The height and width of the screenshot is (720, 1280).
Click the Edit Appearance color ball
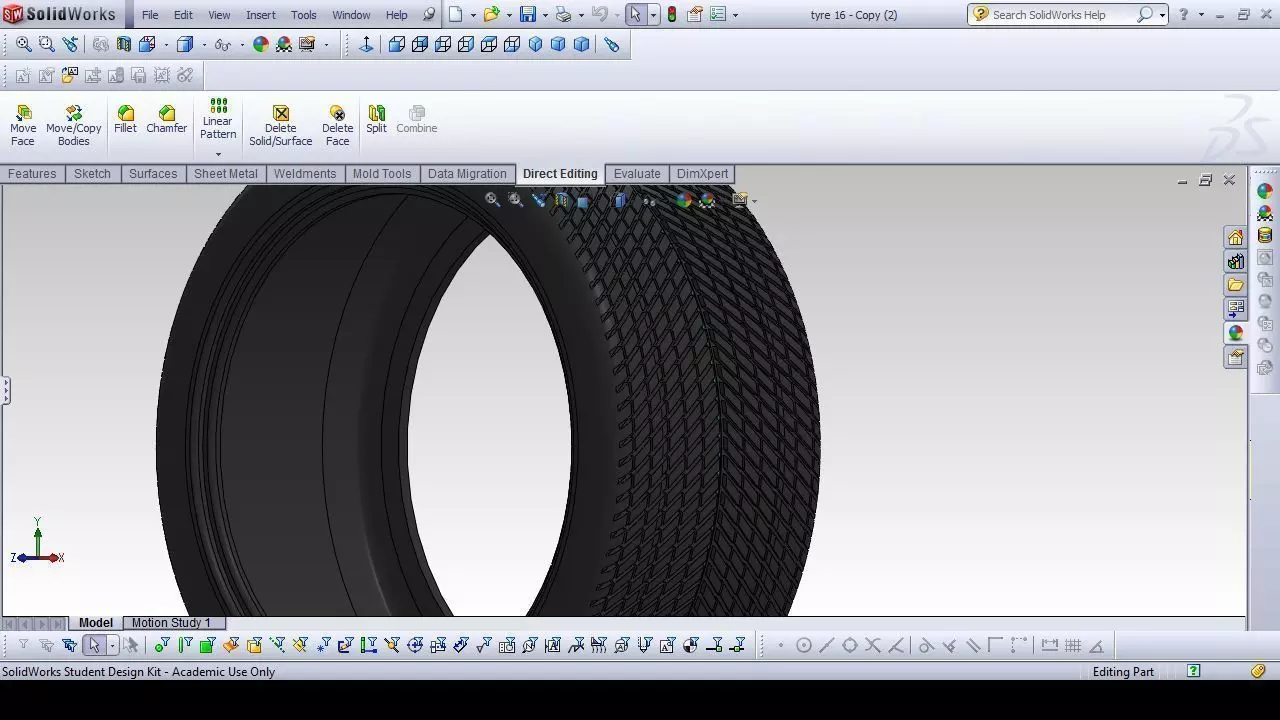(x=260, y=44)
